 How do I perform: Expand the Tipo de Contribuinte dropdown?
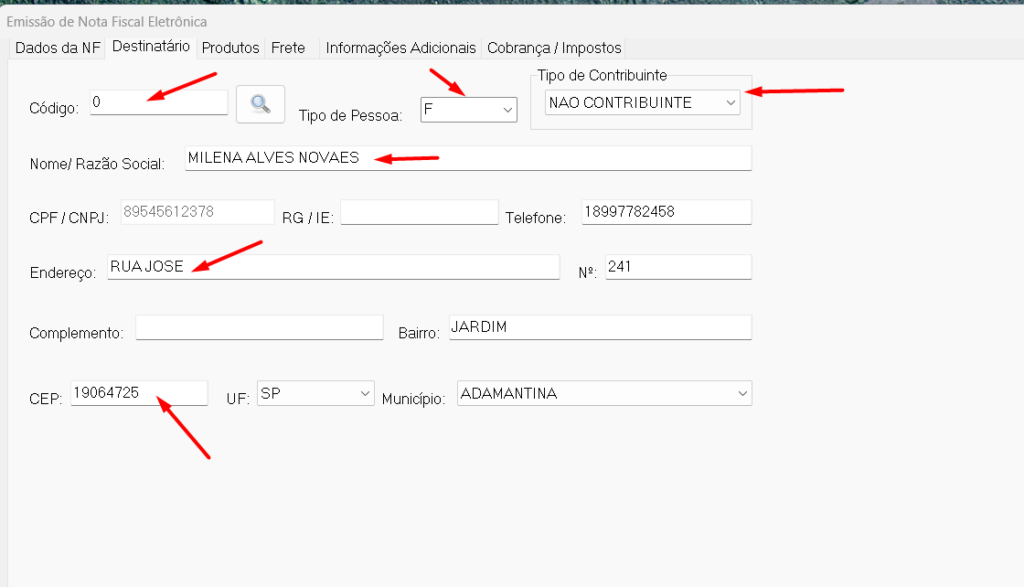[643, 102]
